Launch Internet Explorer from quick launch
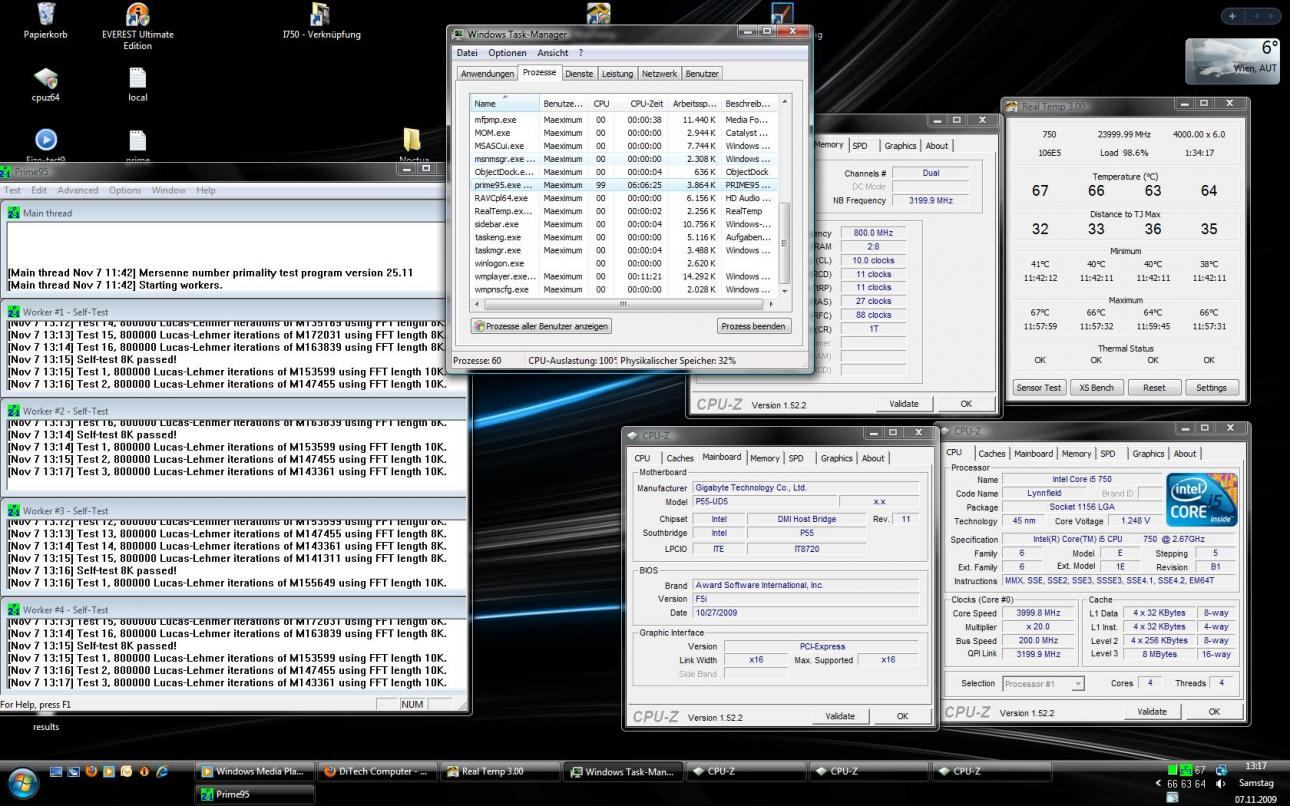This screenshot has width=1290, height=806. (161, 771)
